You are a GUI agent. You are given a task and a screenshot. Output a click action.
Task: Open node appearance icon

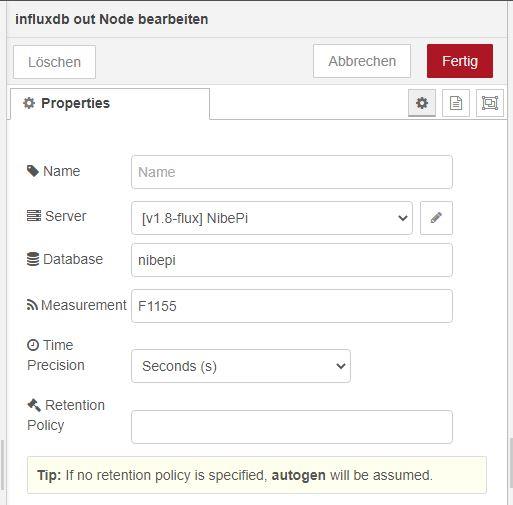490,103
